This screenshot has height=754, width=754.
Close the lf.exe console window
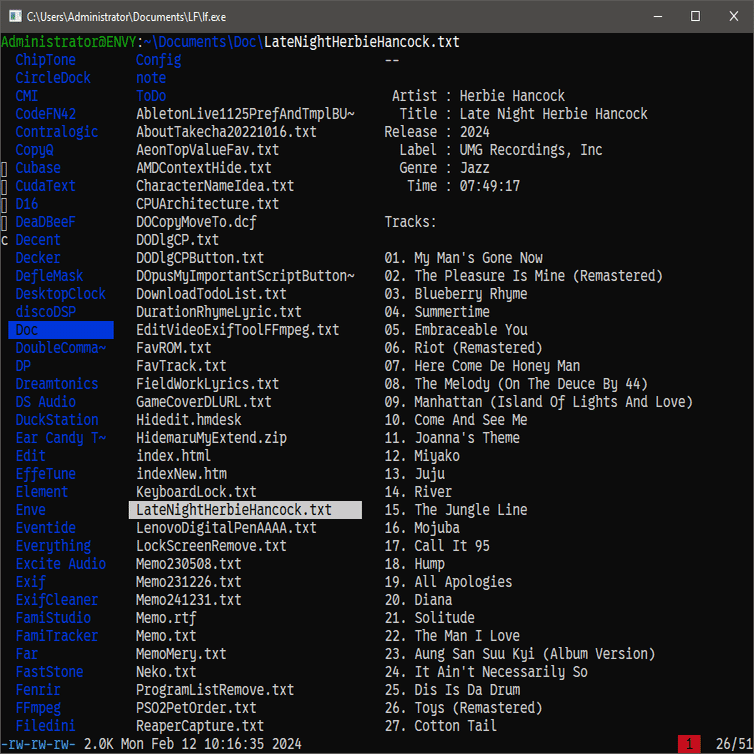pos(733,16)
